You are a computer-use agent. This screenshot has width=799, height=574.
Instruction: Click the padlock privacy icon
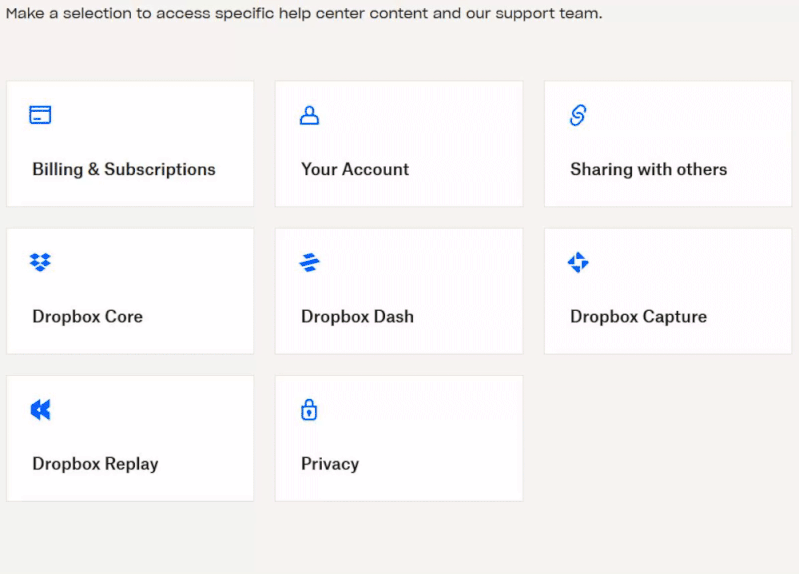[309, 409]
